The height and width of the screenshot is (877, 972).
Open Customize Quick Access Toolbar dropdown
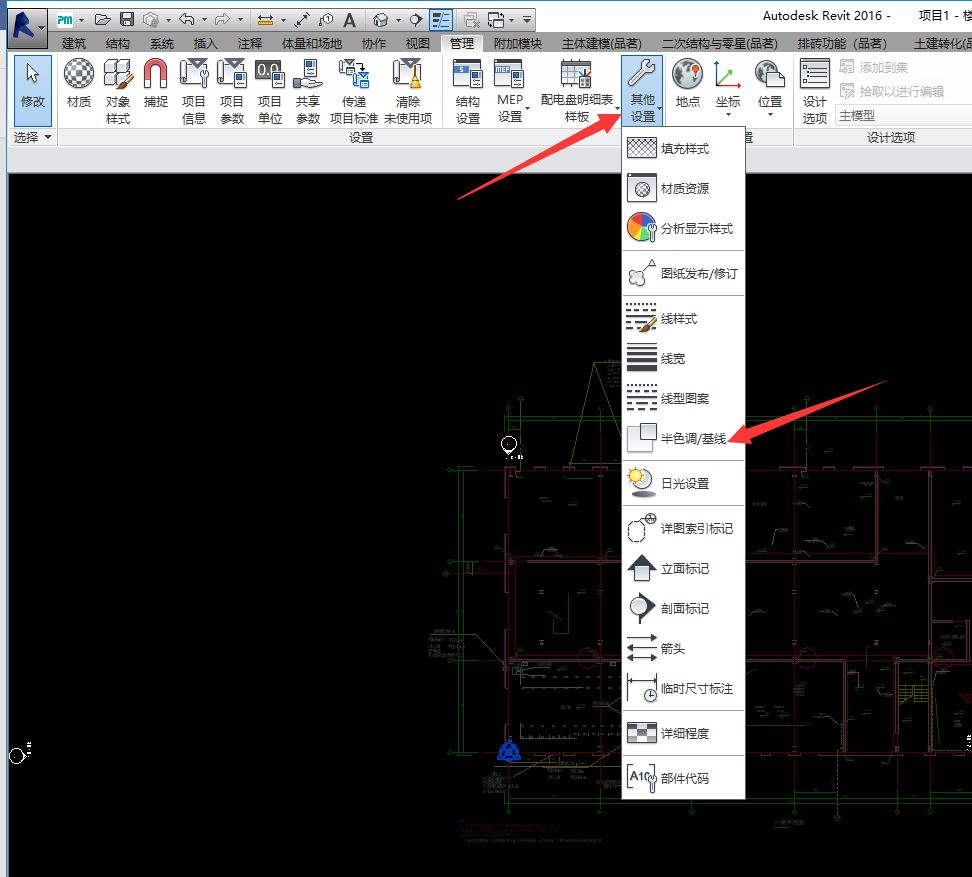pyautogui.click(x=526, y=20)
